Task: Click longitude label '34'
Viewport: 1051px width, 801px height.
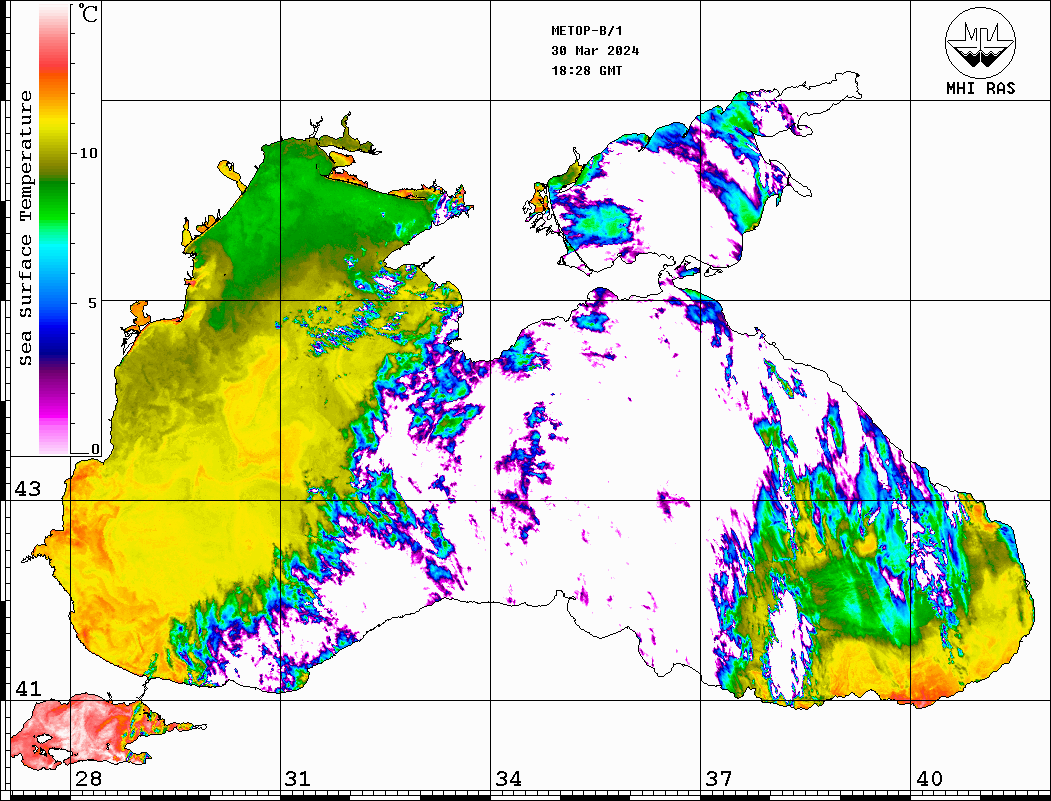Action: point(509,779)
